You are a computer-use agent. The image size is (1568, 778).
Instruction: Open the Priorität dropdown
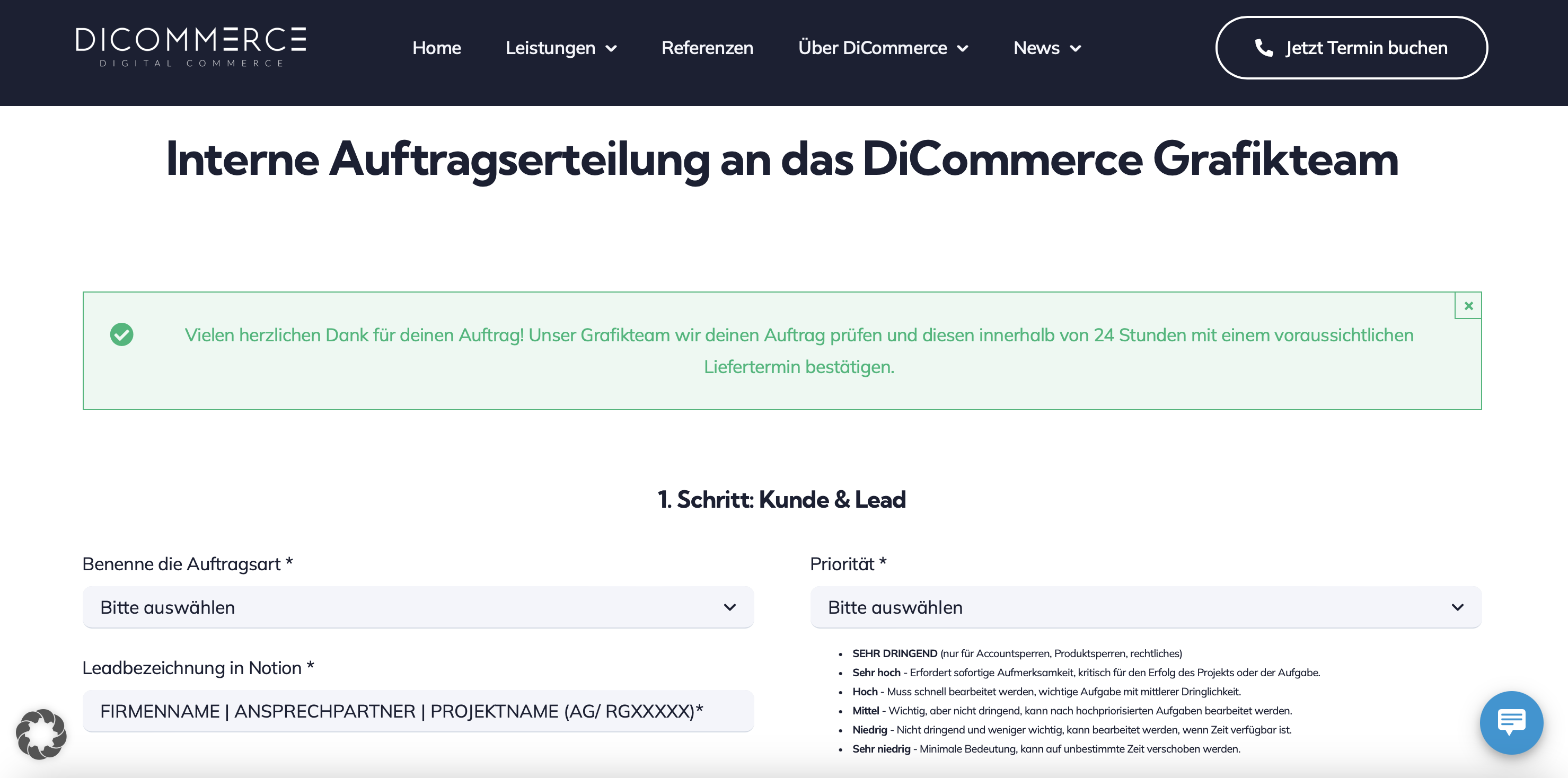pos(1146,607)
